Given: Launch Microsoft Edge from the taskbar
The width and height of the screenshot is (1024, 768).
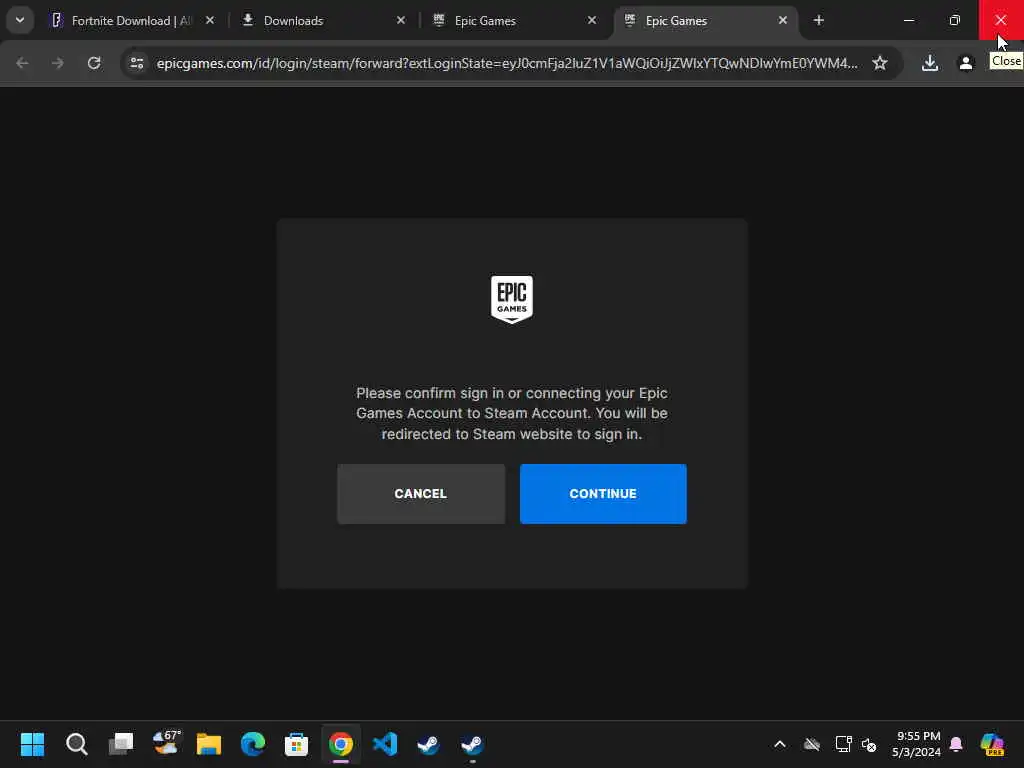Looking at the screenshot, I should tap(253, 744).
